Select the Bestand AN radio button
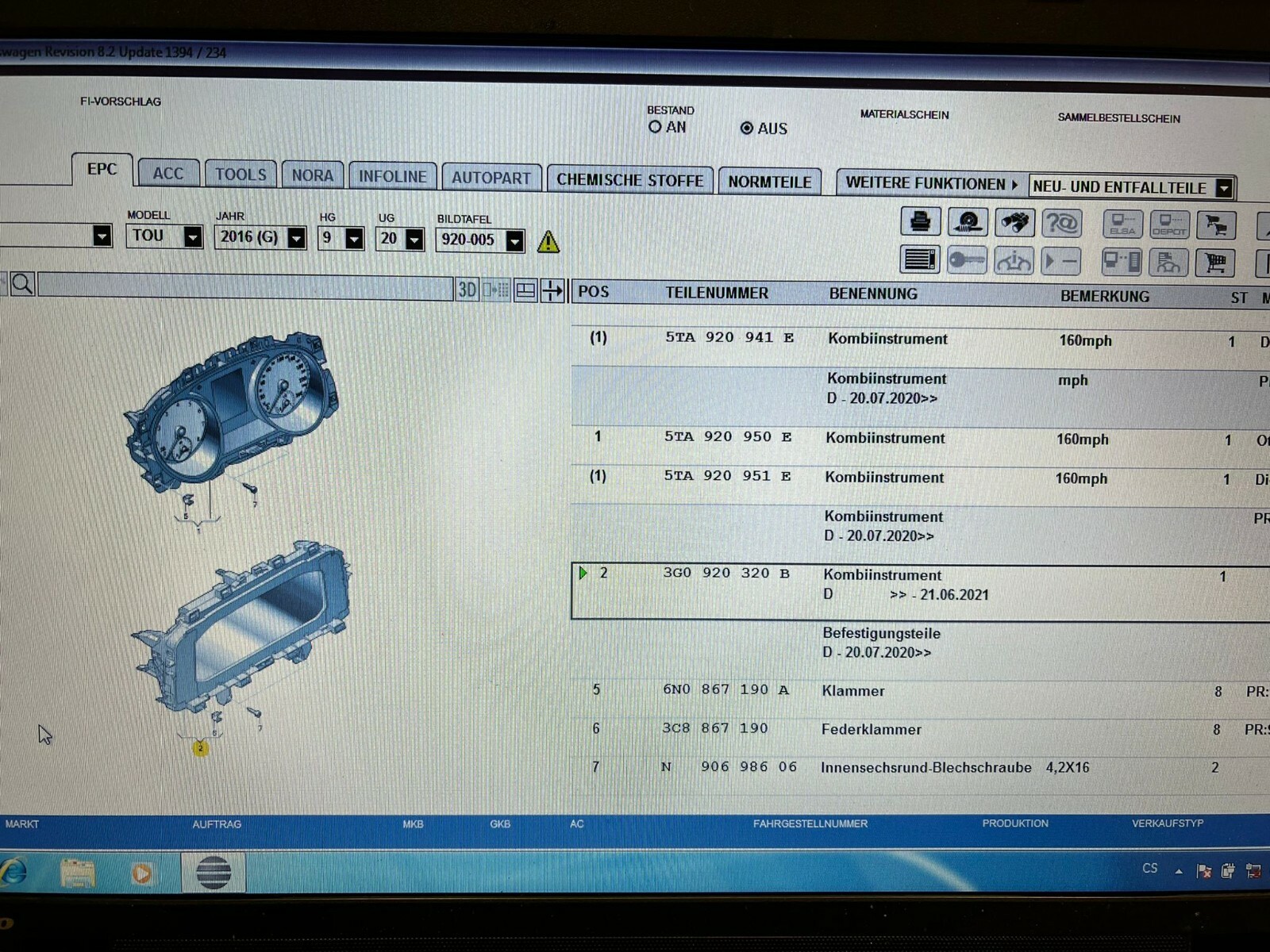The width and height of the screenshot is (1270, 952). (655, 127)
